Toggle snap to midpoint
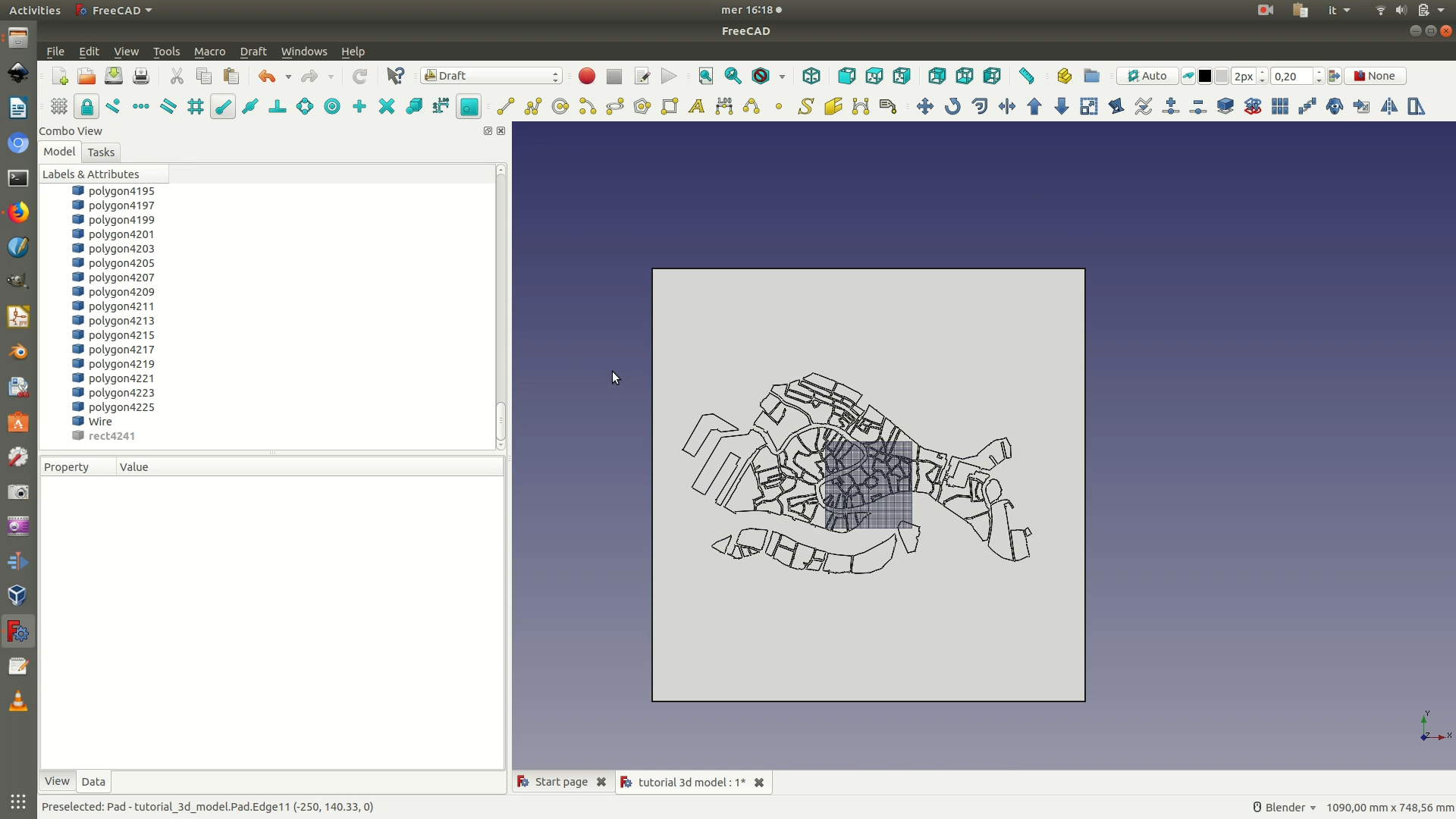Screen dimensions: 1456x819 [250, 107]
